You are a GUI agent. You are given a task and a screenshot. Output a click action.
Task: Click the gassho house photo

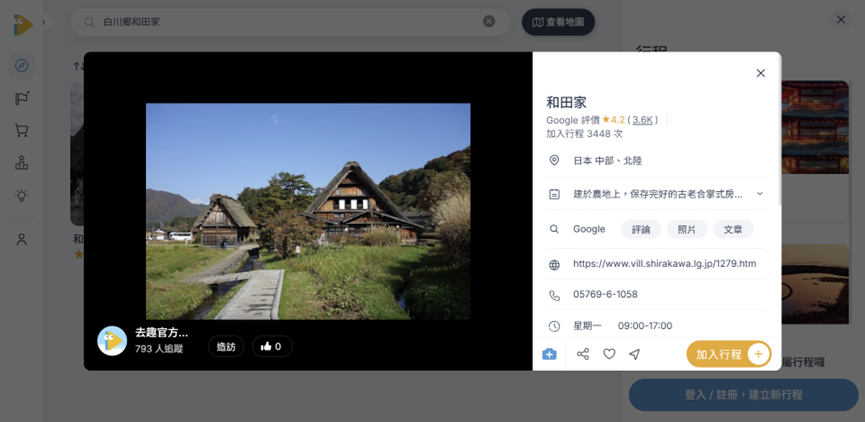tap(308, 211)
